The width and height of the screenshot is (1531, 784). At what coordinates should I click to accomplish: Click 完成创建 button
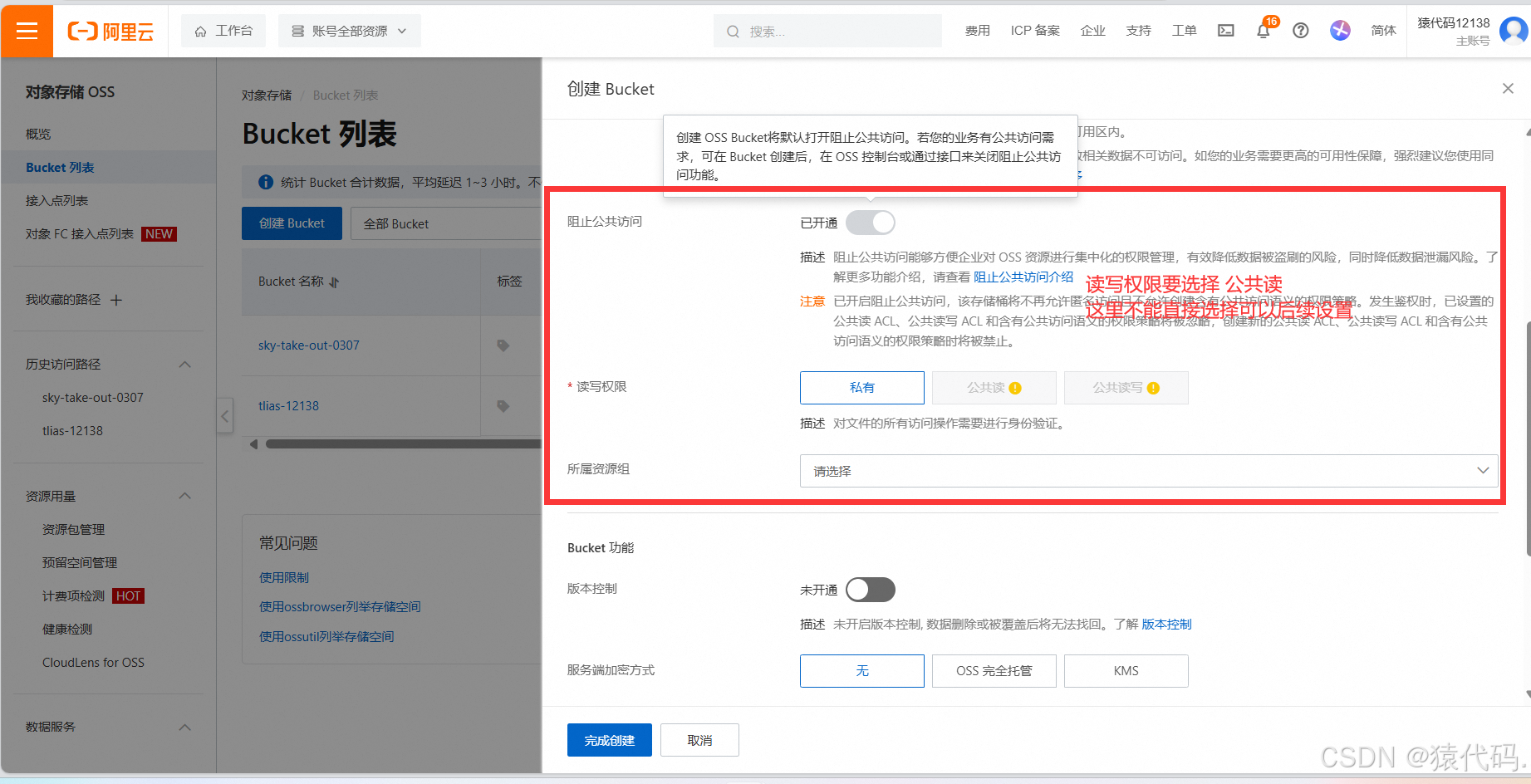pos(610,740)
